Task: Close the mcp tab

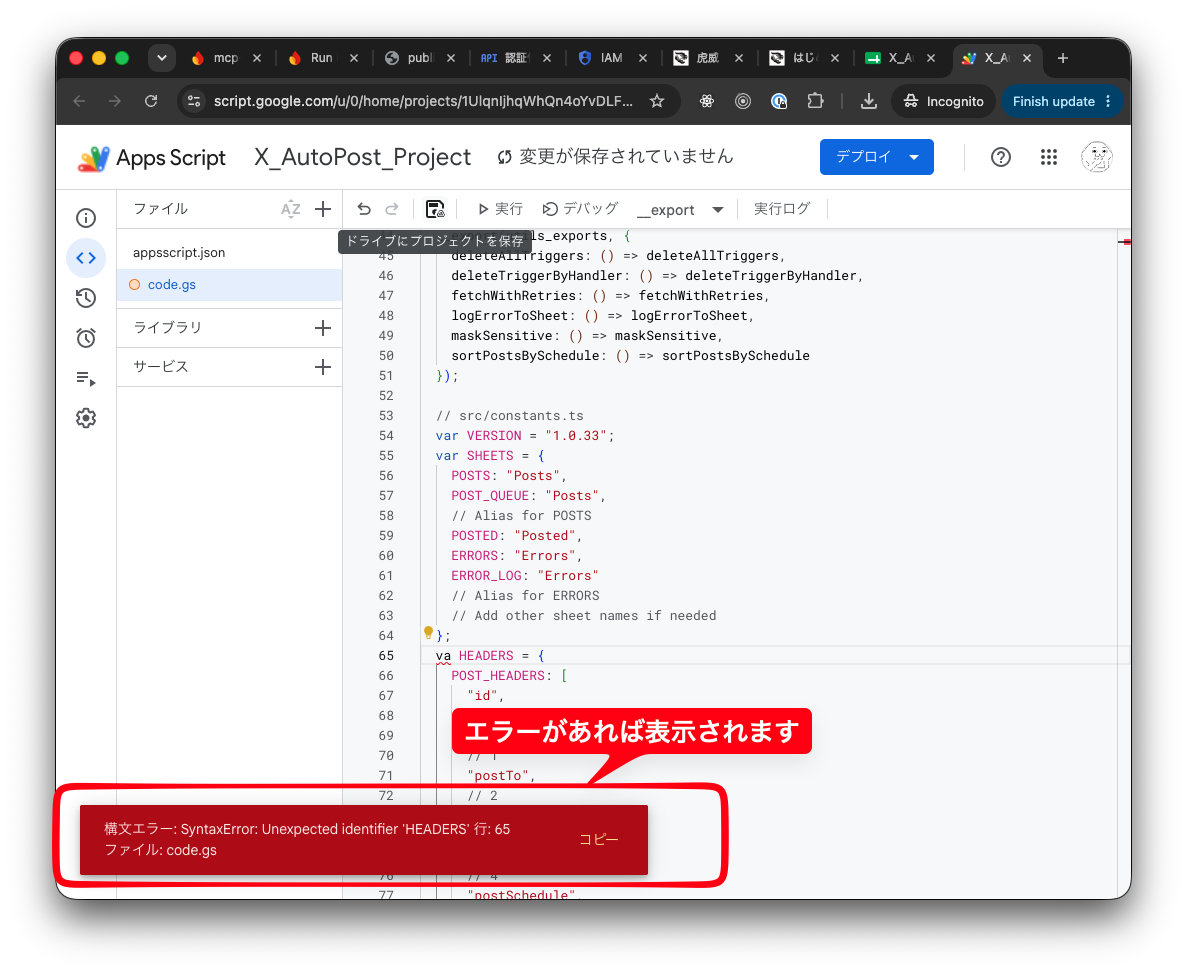Action: [257, 58]
